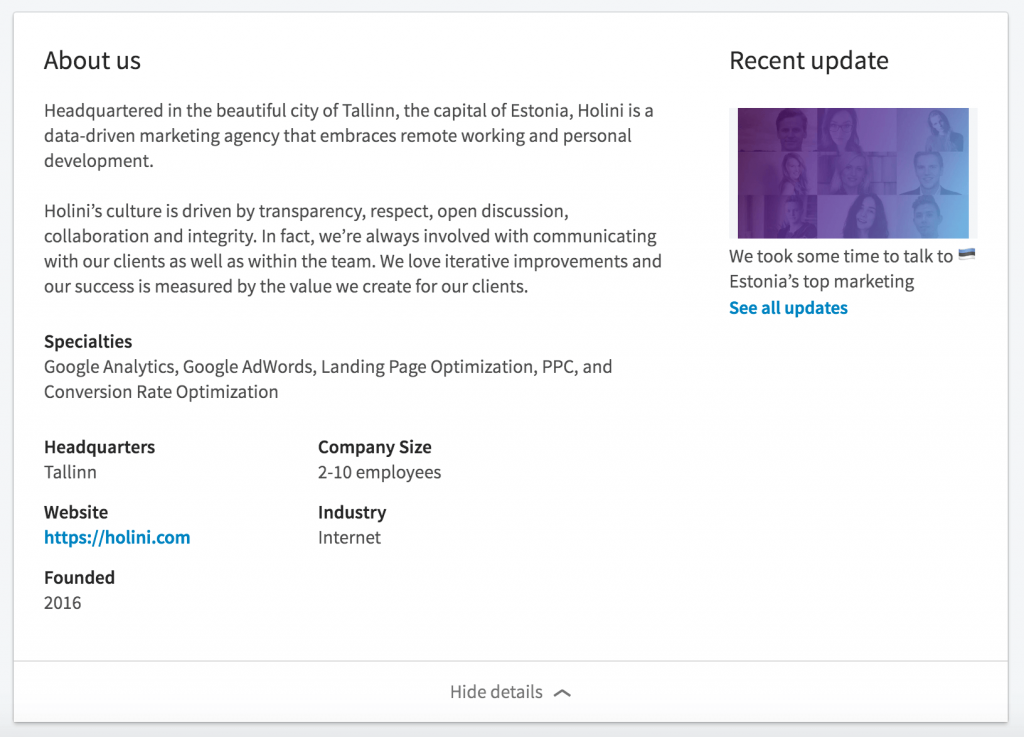Open See all updates
The height and width of the screenshot is (737, 1024).
click(788, 307)
